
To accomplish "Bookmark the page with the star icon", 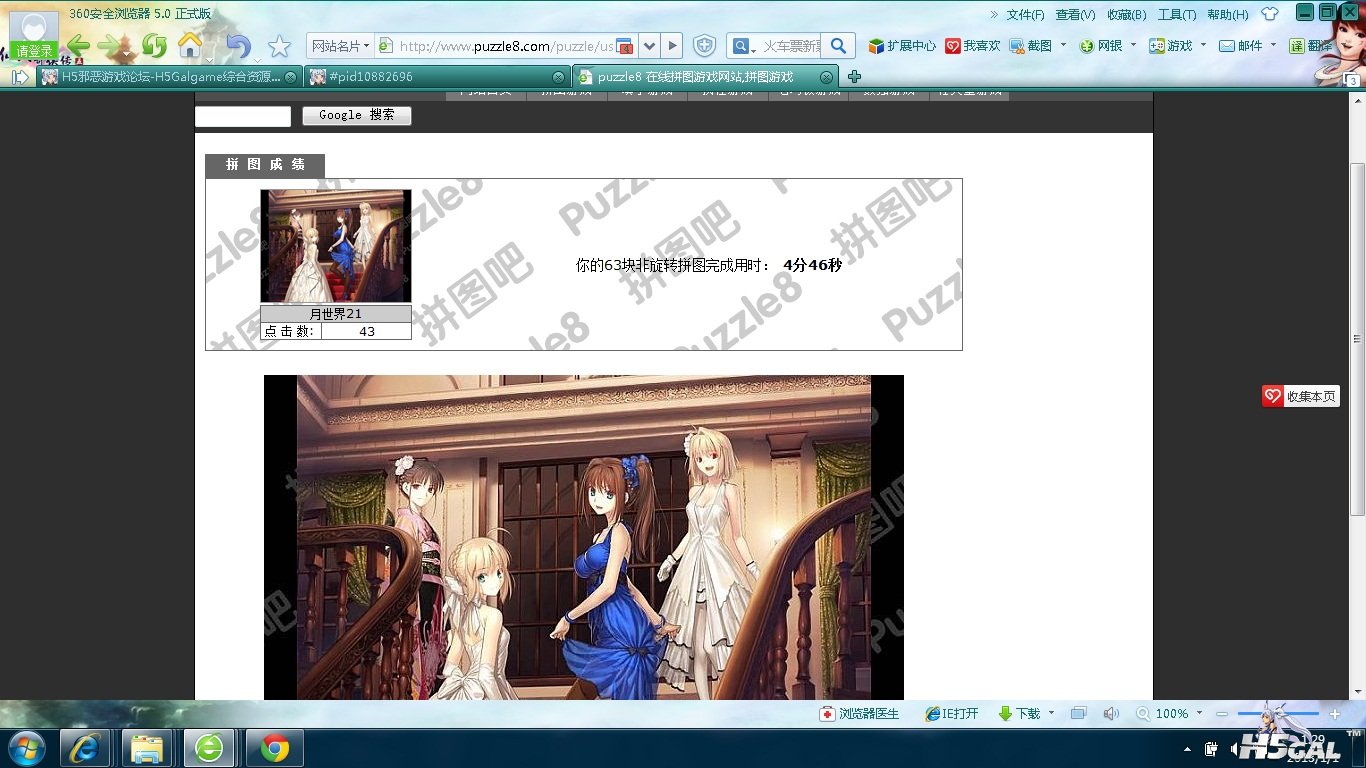I will (x=279, y=46).
